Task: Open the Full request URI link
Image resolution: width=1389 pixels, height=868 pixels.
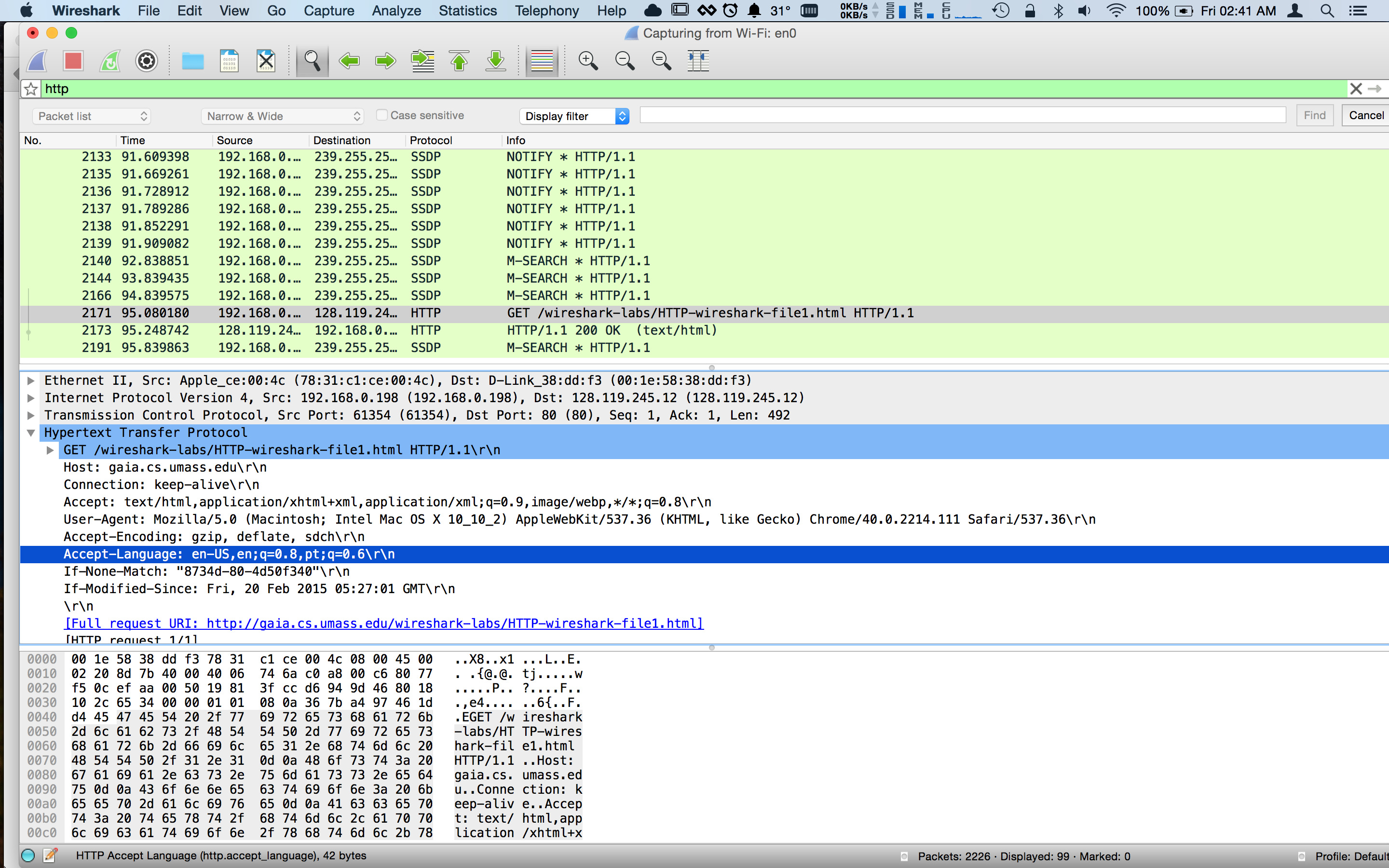Action: click(383, 624)
